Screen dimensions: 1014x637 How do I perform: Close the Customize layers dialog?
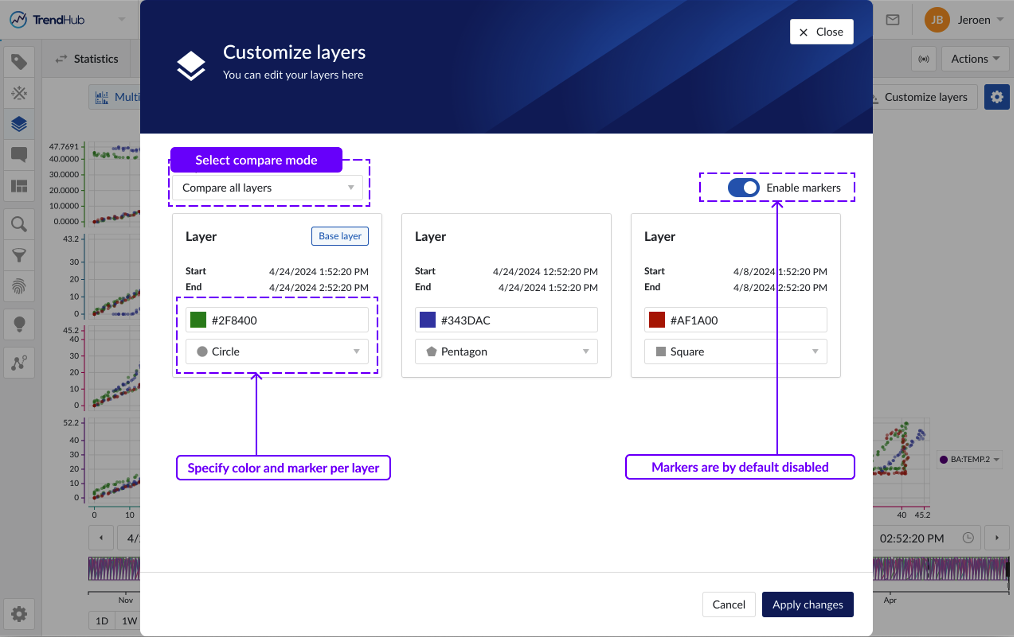821,32
